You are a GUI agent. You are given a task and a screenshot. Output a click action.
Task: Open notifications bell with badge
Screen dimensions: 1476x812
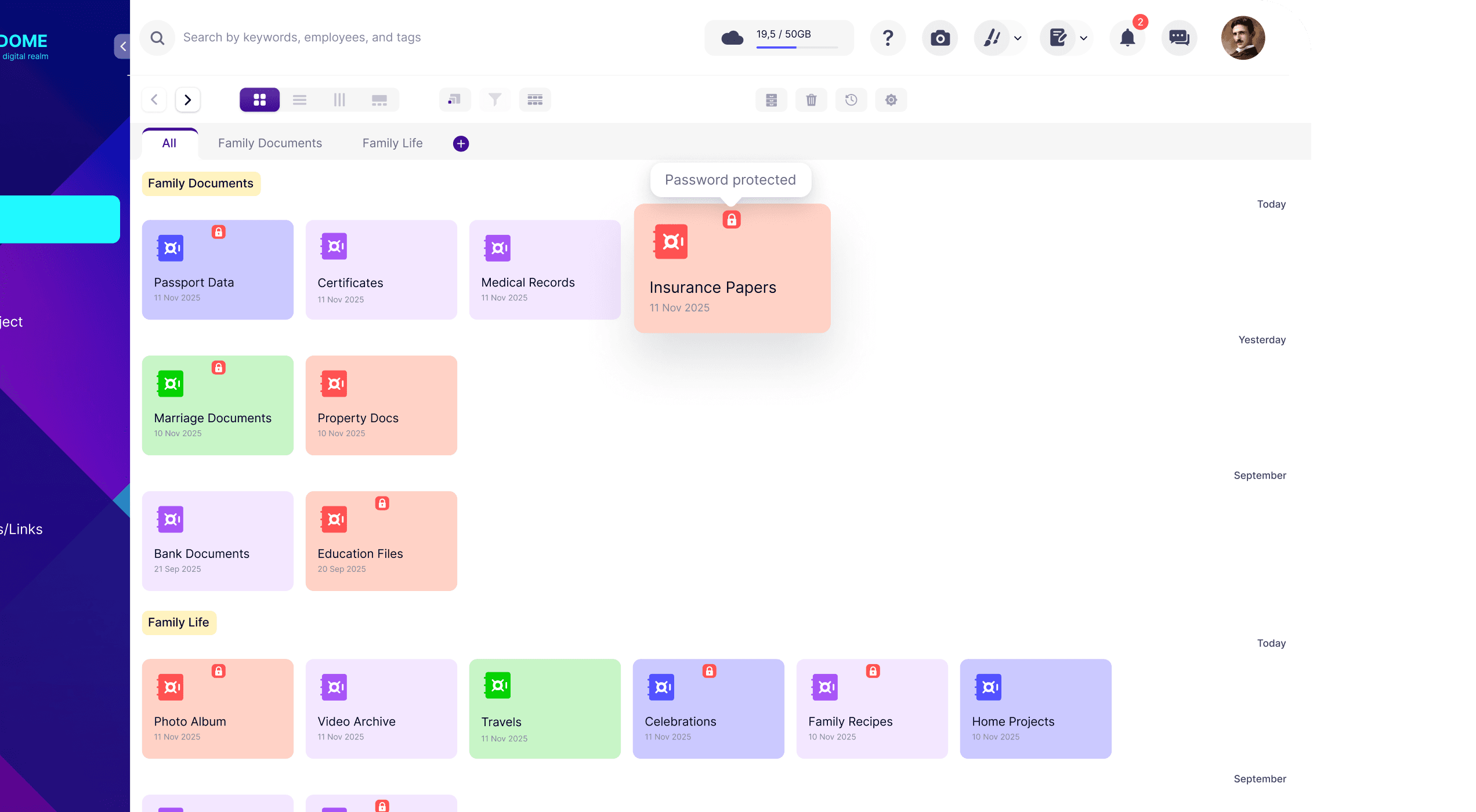(x=1127, y=38)
